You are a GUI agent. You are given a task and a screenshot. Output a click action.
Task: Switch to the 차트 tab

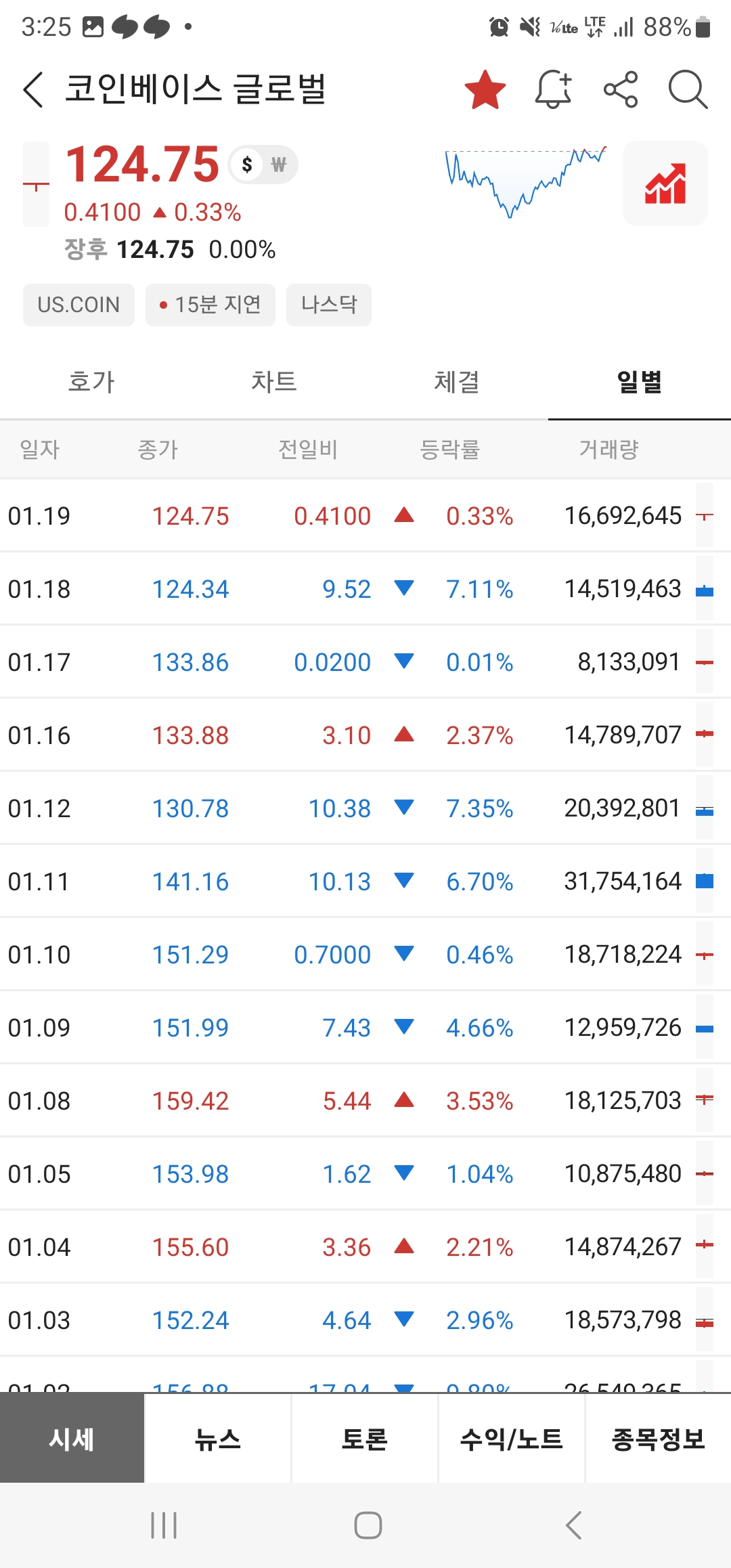click(274, 382)
